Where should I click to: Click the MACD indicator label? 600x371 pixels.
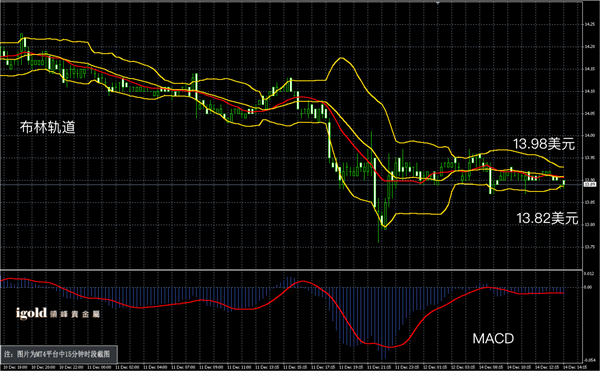tap(493, 338)
